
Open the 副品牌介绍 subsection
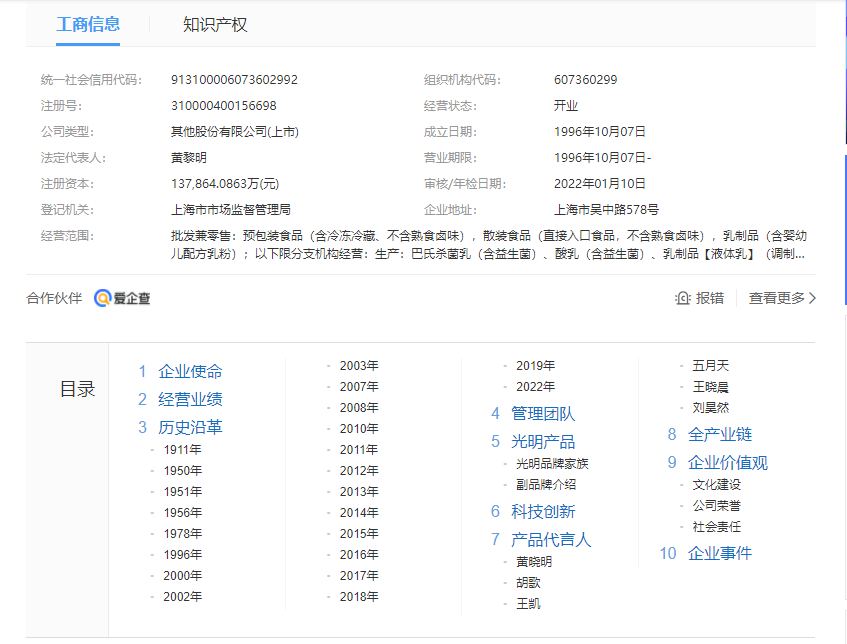546,485
